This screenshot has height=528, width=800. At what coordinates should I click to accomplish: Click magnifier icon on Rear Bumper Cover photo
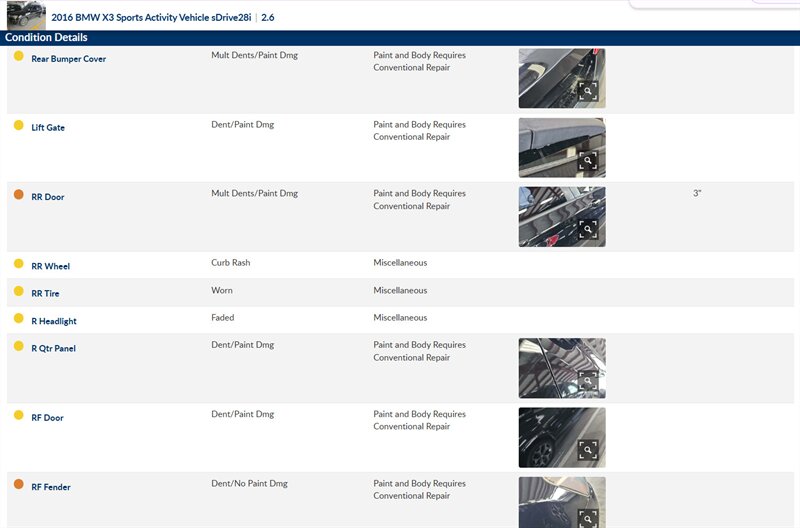pos(588,91)
